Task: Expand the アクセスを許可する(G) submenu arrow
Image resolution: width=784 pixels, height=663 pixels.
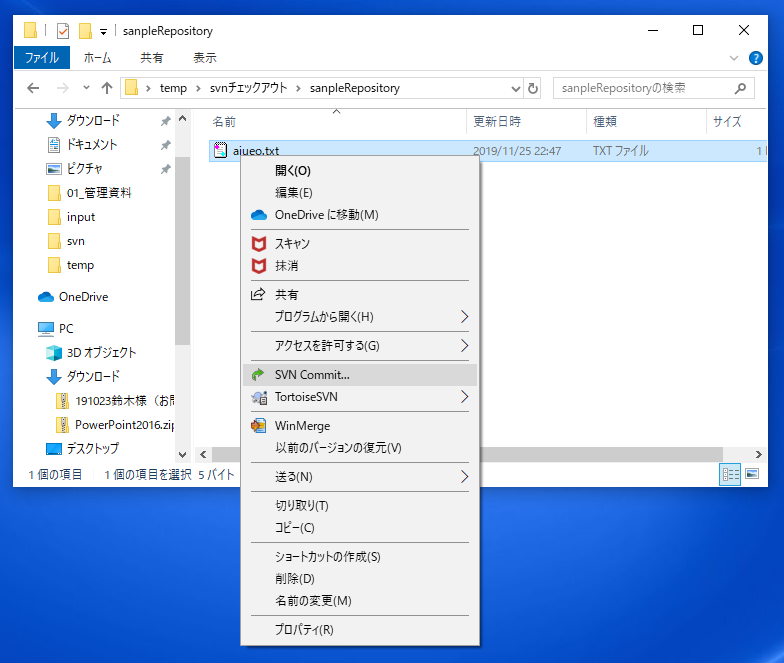Action: click(x=464, y=346)
